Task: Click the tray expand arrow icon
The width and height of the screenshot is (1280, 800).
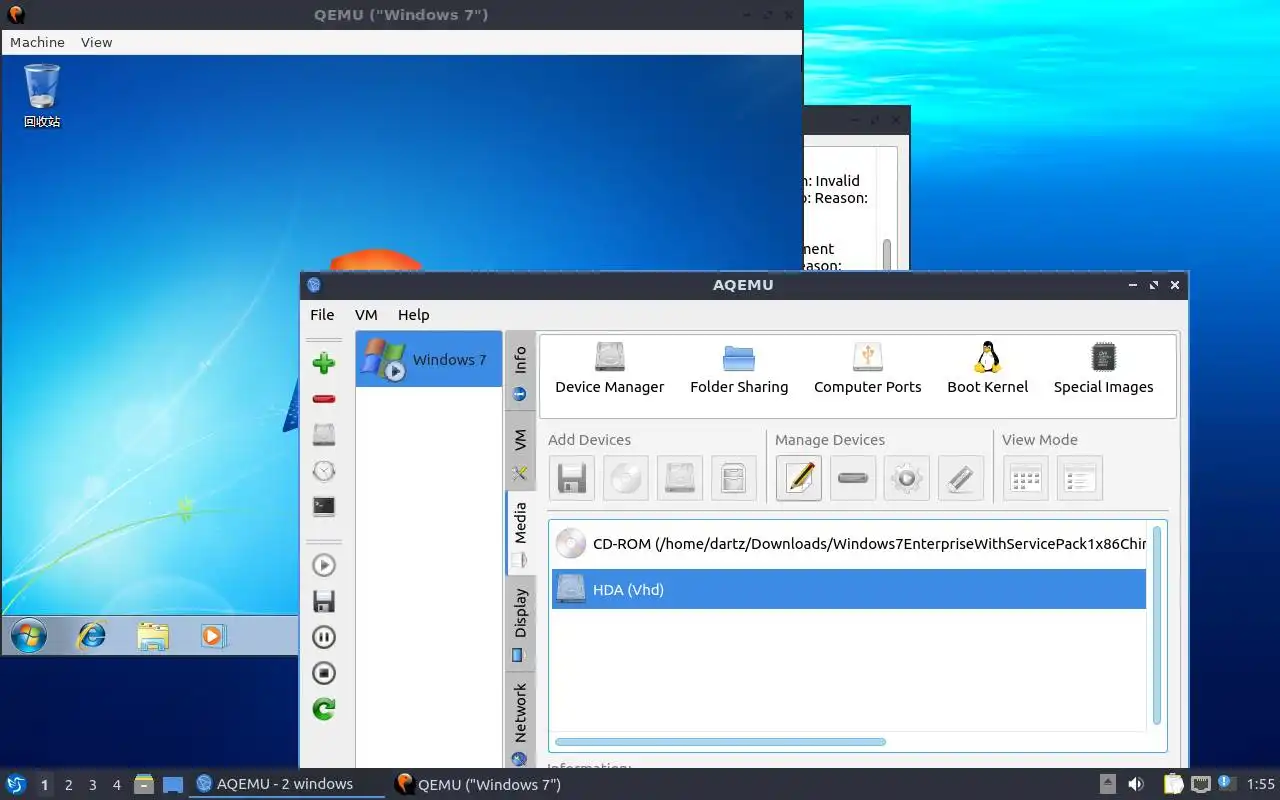Action: [1108, 784]
